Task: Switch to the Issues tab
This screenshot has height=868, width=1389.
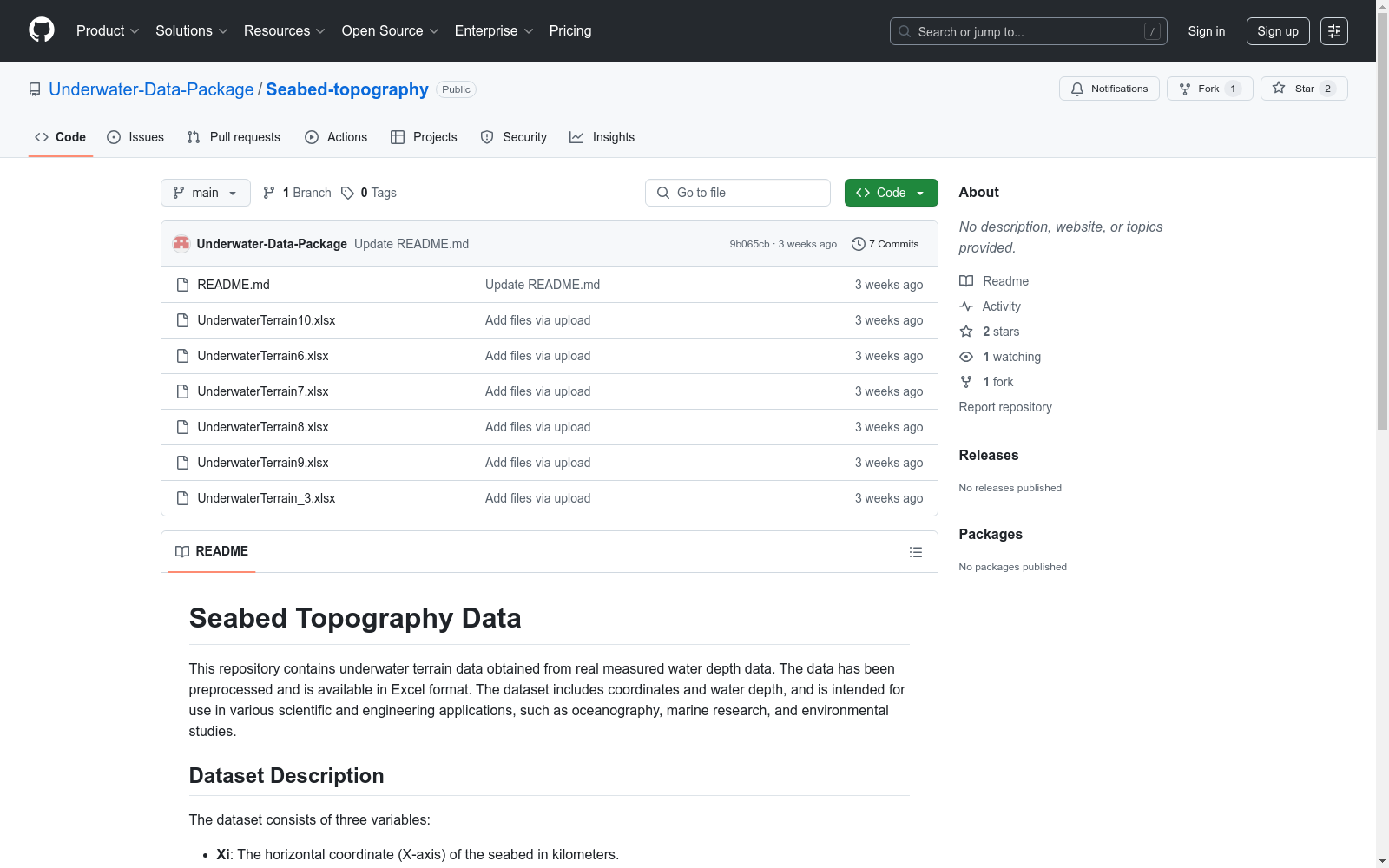Action: click(135, 137)
